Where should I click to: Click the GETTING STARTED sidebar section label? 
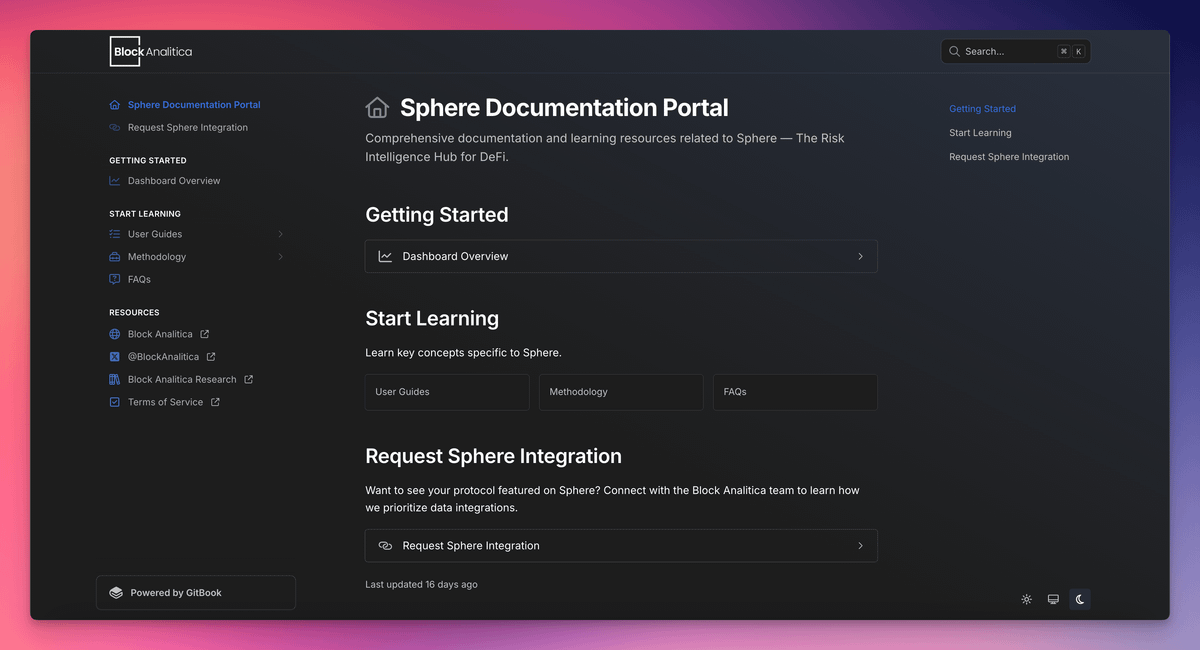coord(148,160)
